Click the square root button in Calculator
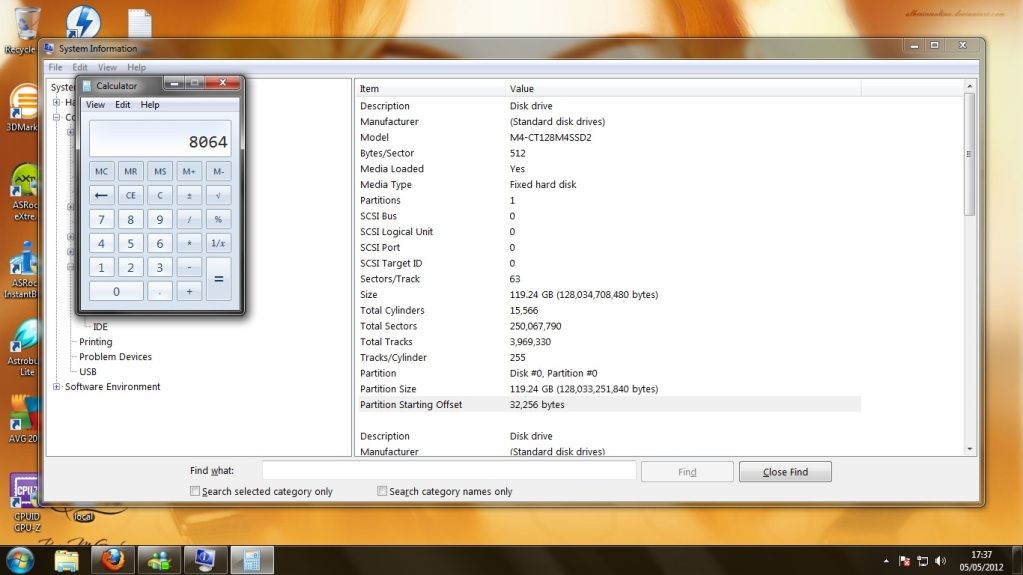 218,195
